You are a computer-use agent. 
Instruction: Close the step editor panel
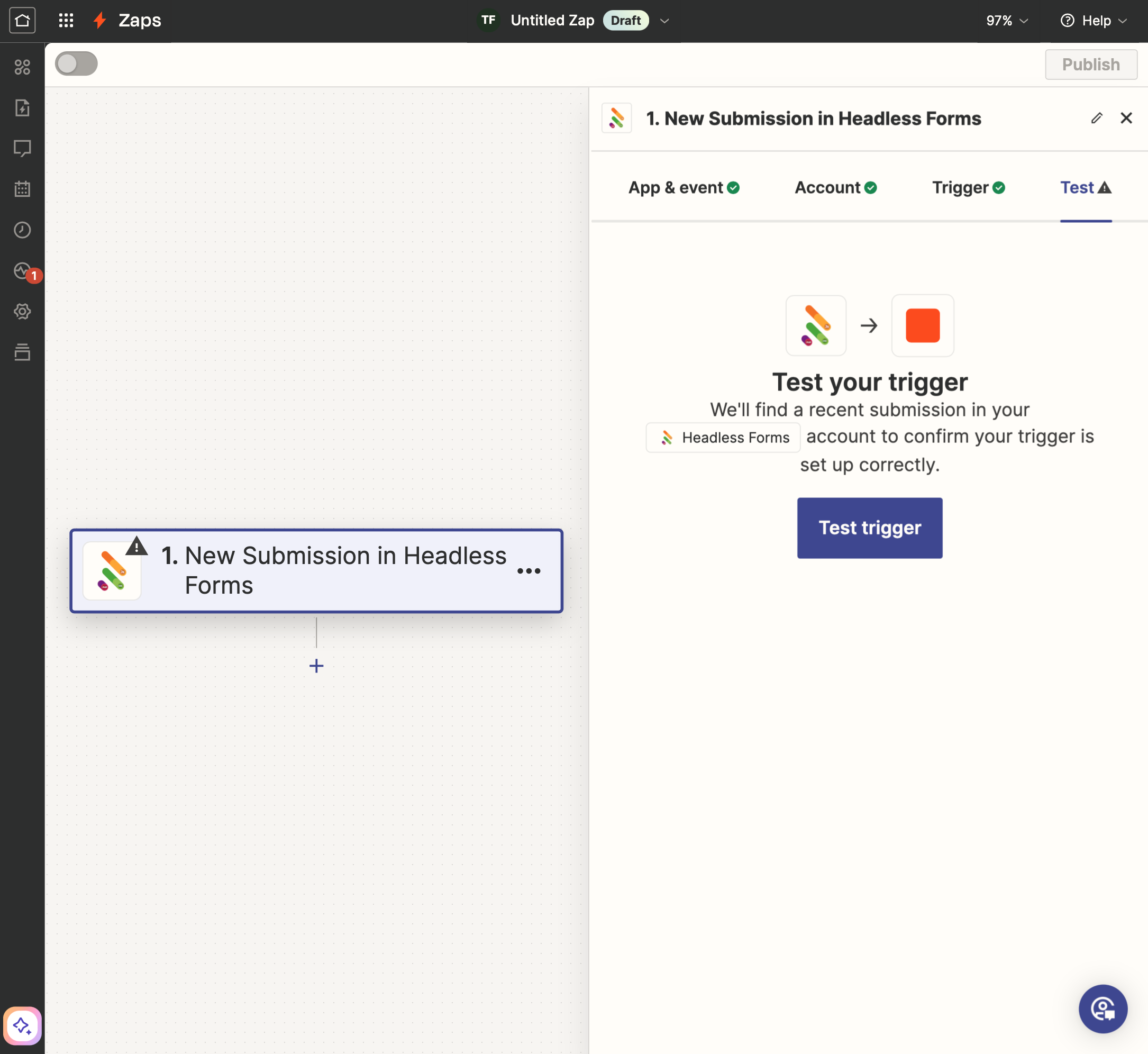tap(1126, 118)
